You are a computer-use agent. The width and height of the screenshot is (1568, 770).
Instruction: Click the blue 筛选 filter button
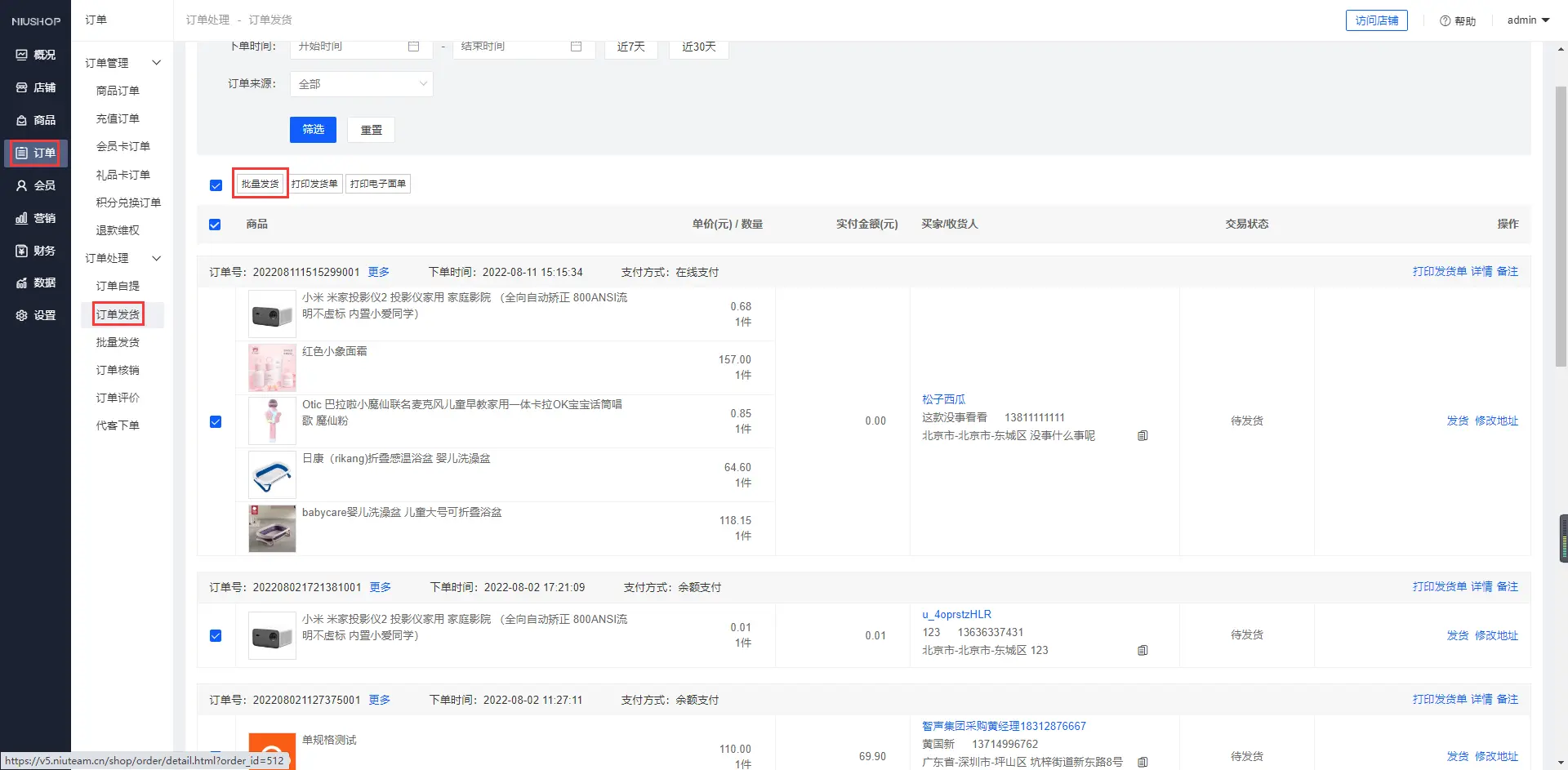[313, 130]
